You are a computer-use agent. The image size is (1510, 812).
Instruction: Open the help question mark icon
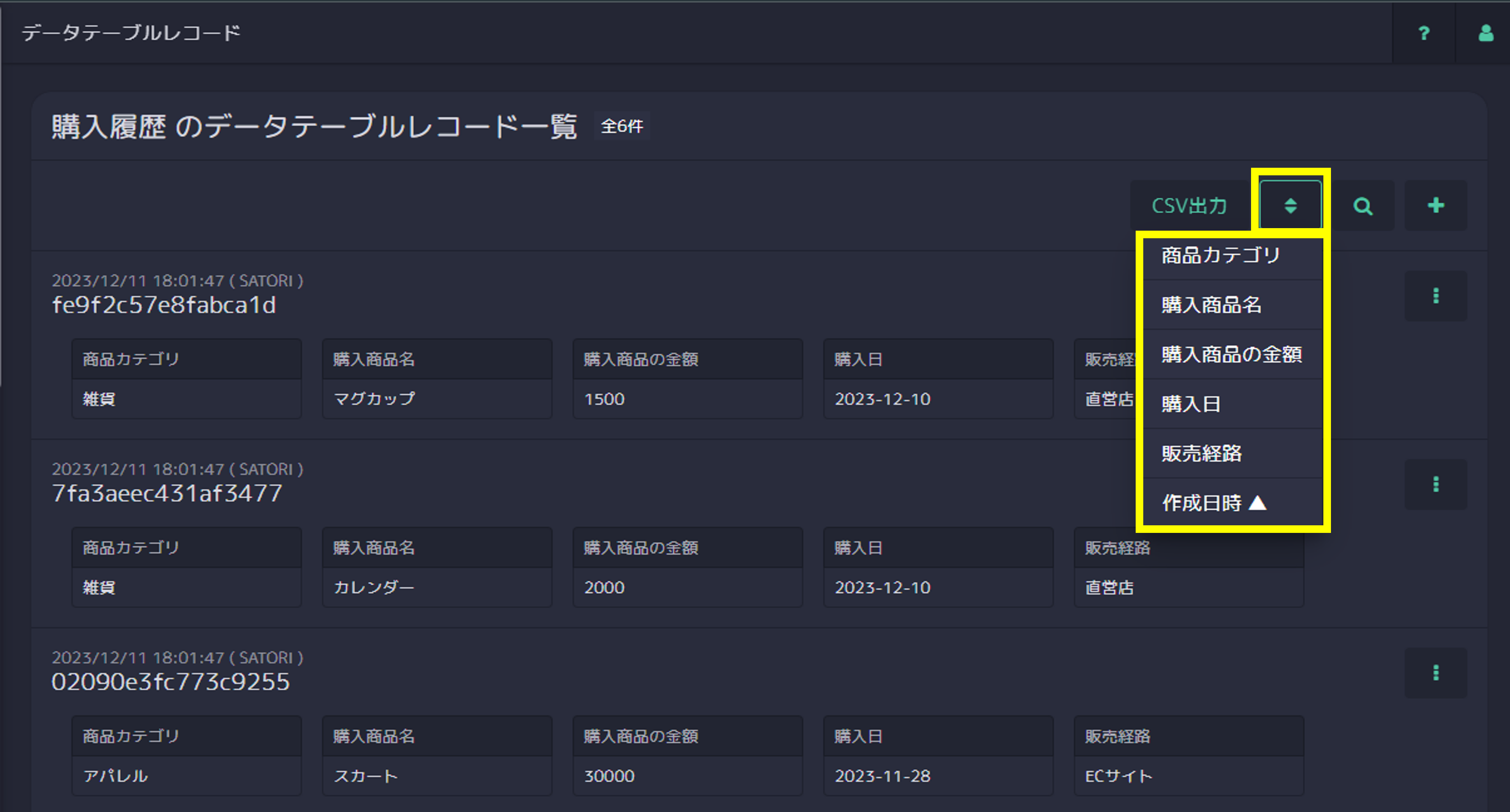click(x=1423, y=33)
